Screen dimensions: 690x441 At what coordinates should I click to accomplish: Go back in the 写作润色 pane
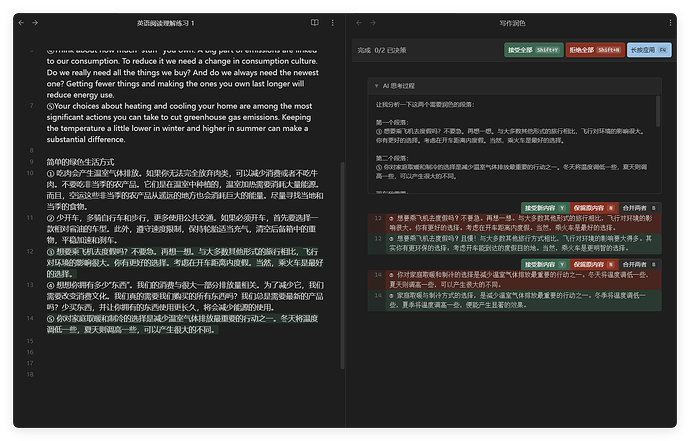(359, 22)
